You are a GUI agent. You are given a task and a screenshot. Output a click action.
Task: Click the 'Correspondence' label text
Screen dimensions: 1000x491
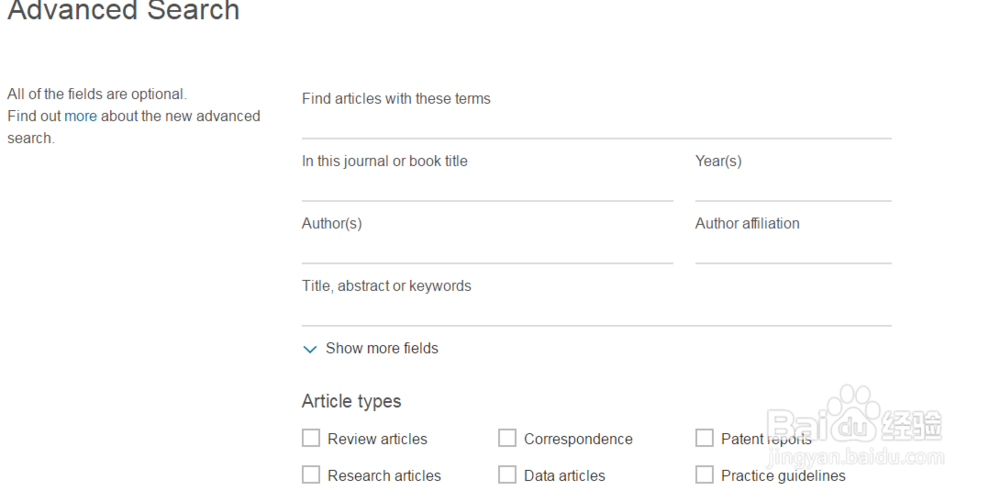click(578, 439)
